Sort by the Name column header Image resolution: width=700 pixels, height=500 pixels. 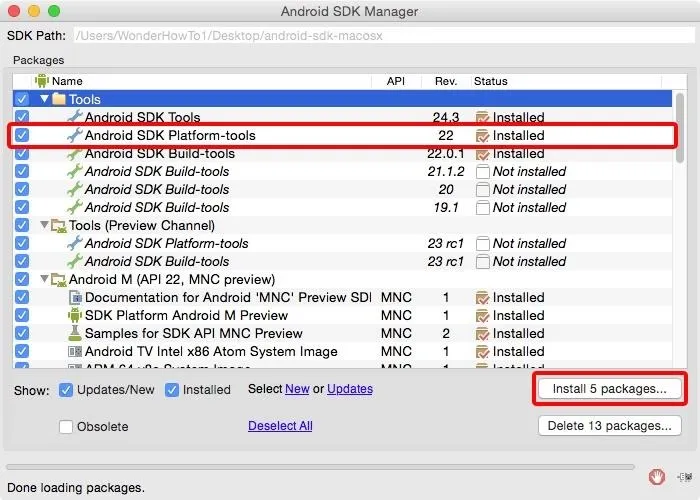point(67,81)
